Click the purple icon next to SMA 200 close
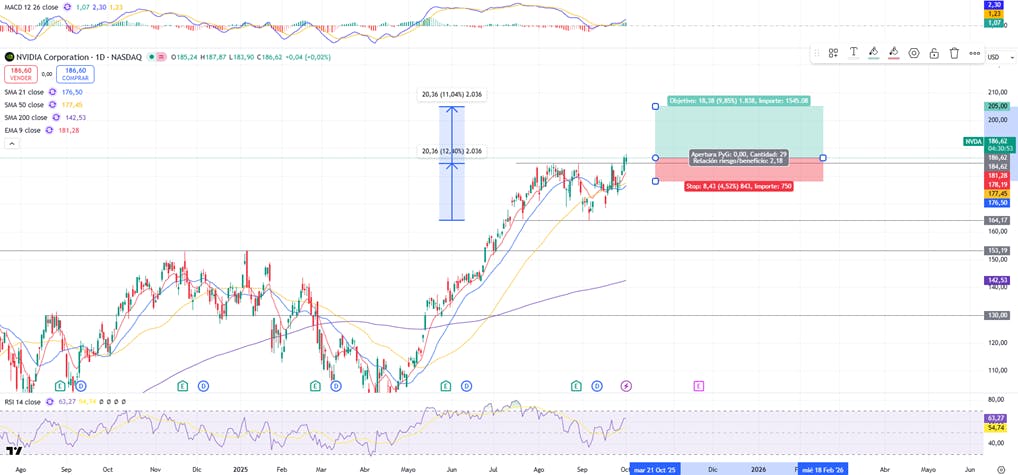This screenshot has height=475, width=1018. 56,117
